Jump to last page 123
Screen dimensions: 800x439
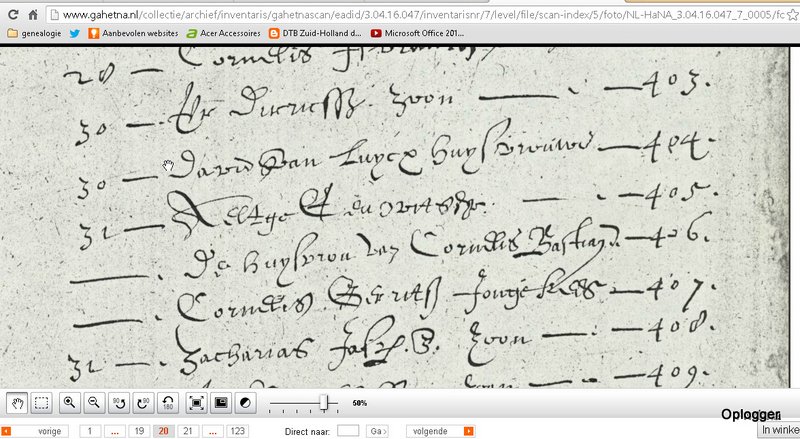click(237, 431)
